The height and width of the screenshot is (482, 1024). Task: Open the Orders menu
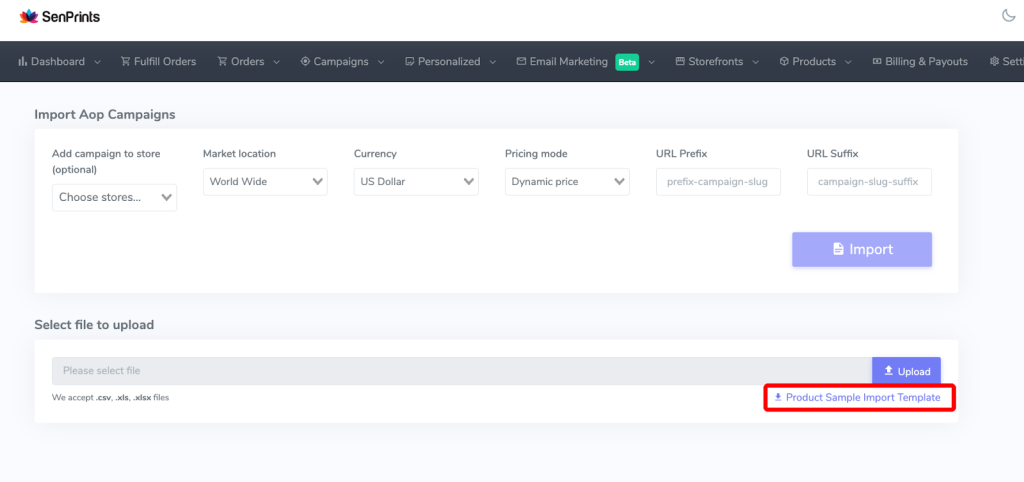coord(248,61)
